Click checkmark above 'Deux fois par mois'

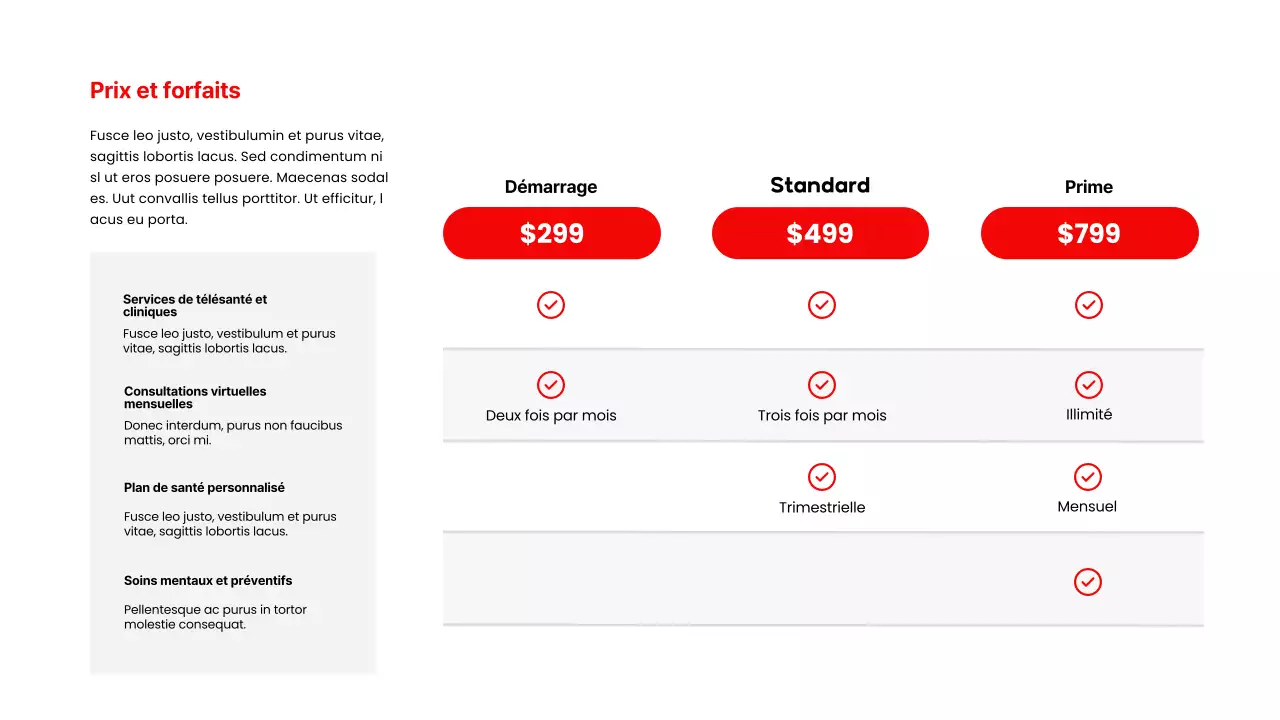[551, 385]
